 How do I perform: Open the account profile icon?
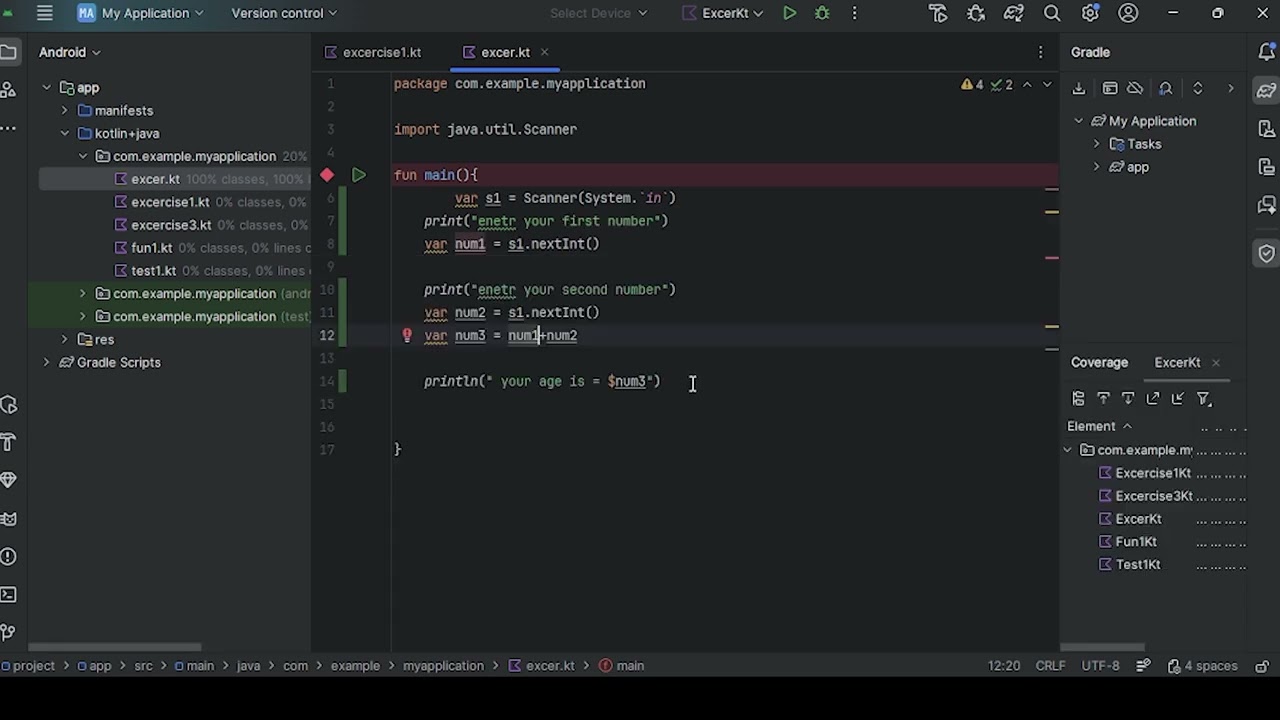[x=1128, y=13]
